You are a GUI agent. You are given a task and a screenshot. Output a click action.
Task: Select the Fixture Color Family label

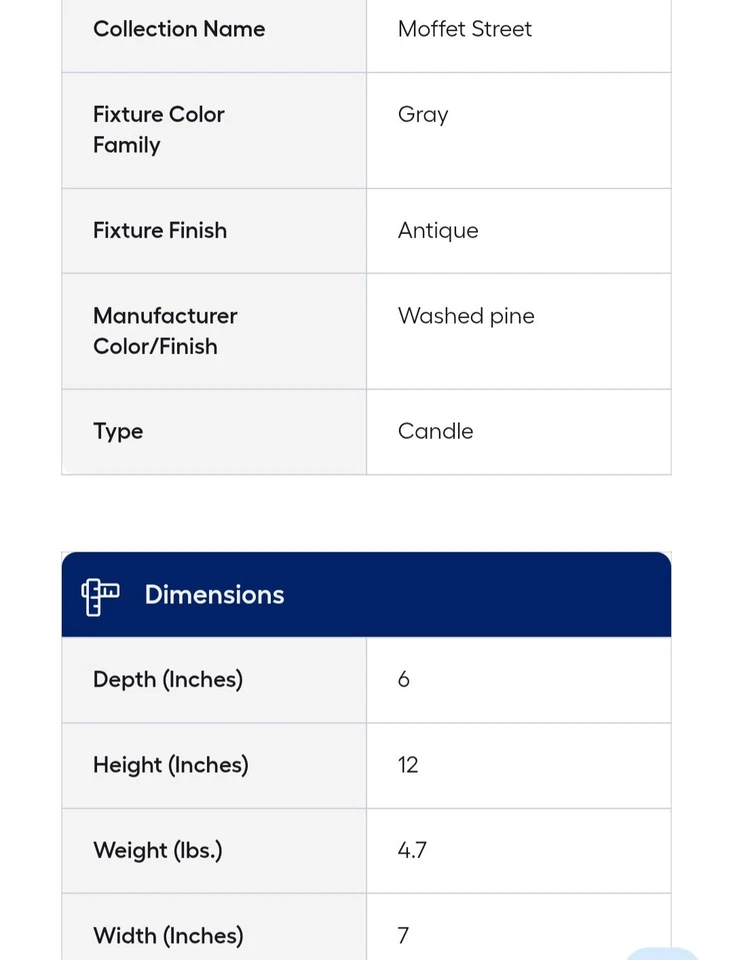(x=158, y=130)
